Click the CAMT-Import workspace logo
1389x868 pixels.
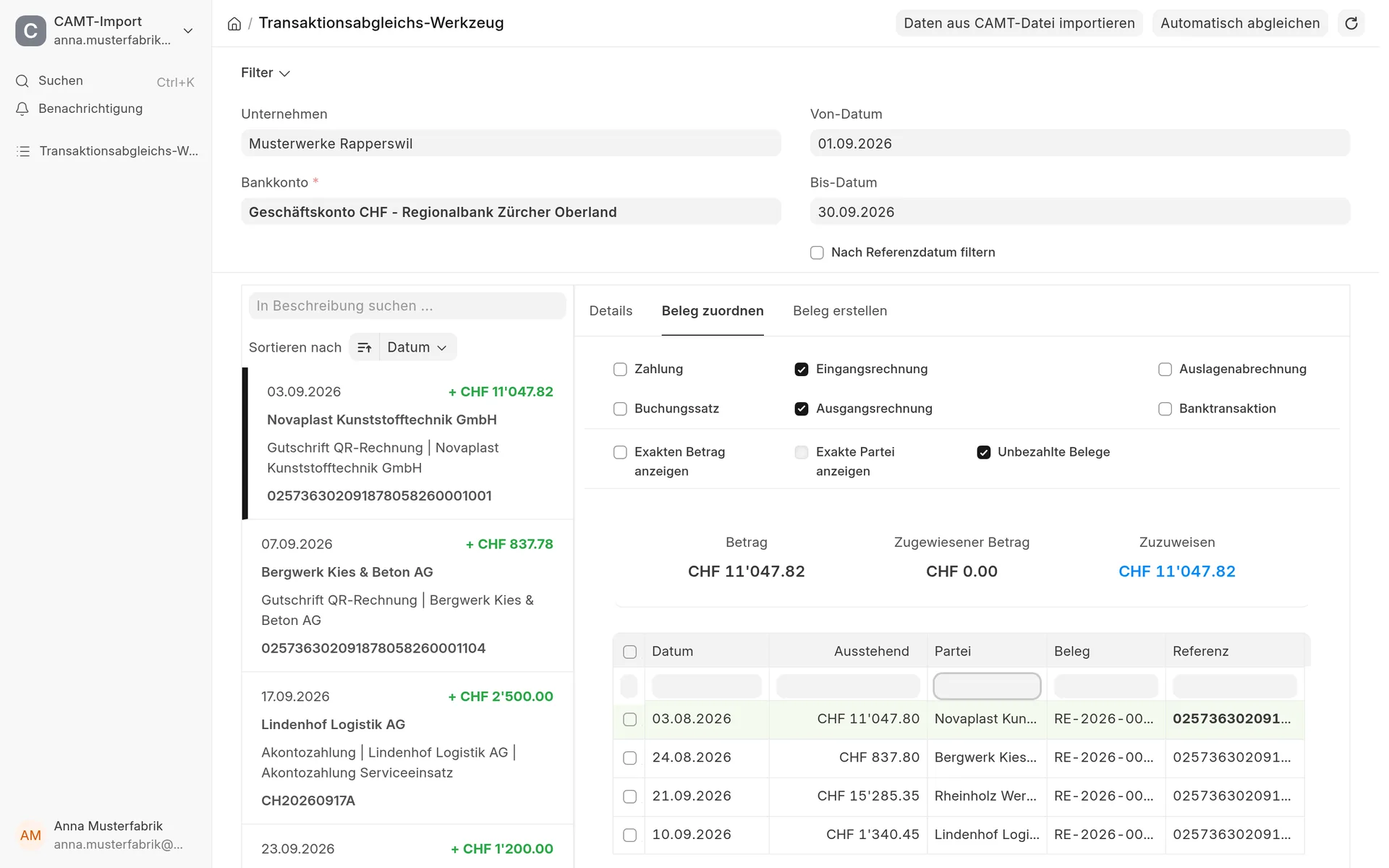pos(30,30)
